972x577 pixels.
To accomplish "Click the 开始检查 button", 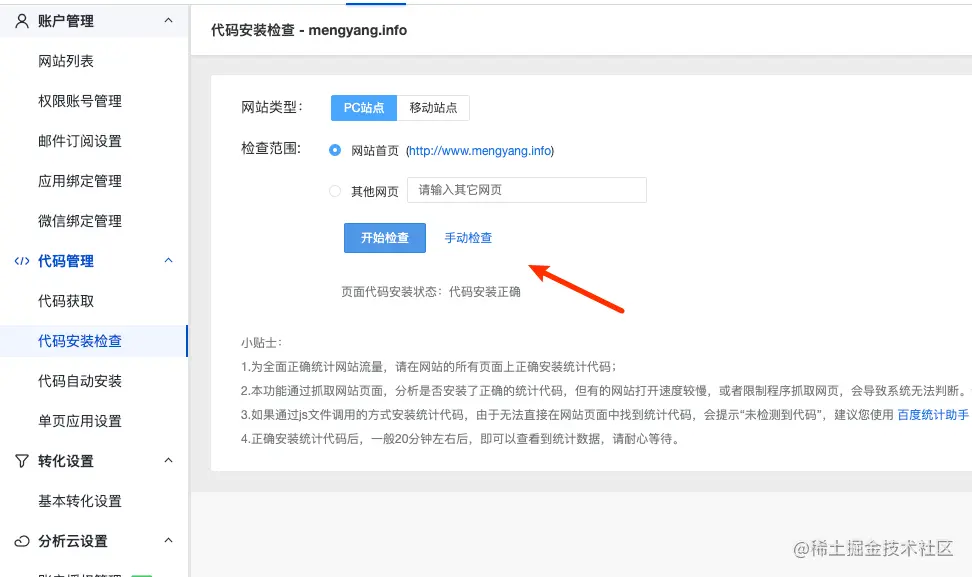I will click(x=385, y=238).
